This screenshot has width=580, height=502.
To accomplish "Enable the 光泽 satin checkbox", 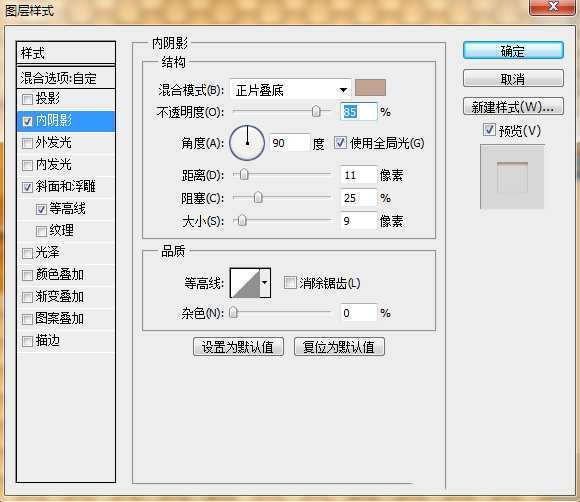I will (x=27, y=253).
